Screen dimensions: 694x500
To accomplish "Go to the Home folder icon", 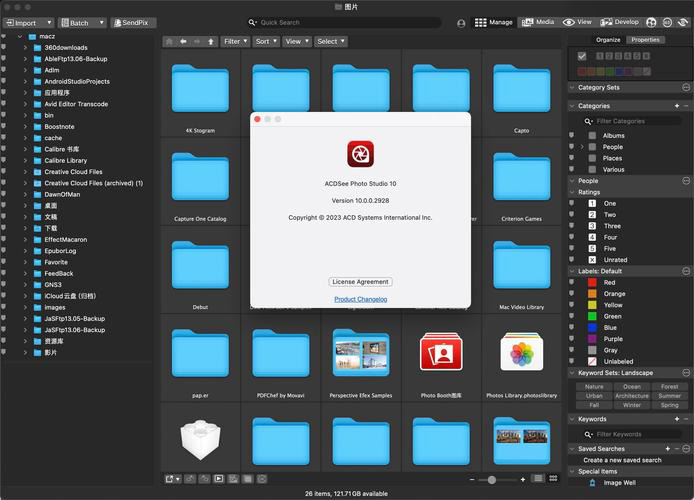I will click(x=169, y=42).
